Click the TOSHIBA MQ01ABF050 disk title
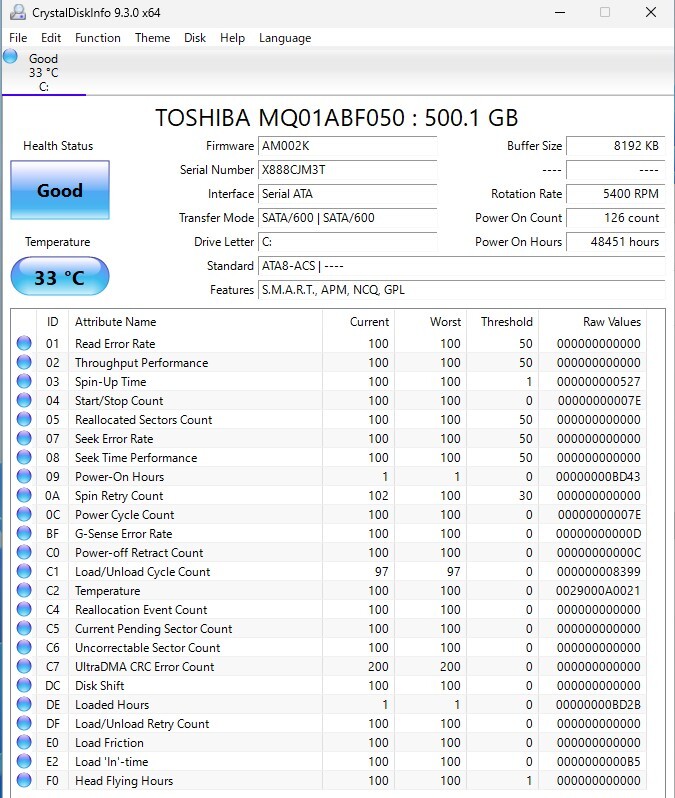Image resolution: width=675 pixels, height=798 pixels. 336,118
